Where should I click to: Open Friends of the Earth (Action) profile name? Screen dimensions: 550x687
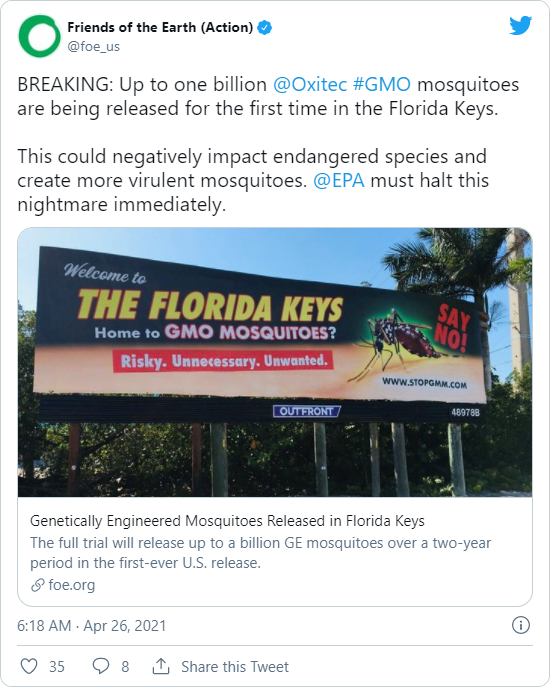pyautogui.click(x=160, y=28)
